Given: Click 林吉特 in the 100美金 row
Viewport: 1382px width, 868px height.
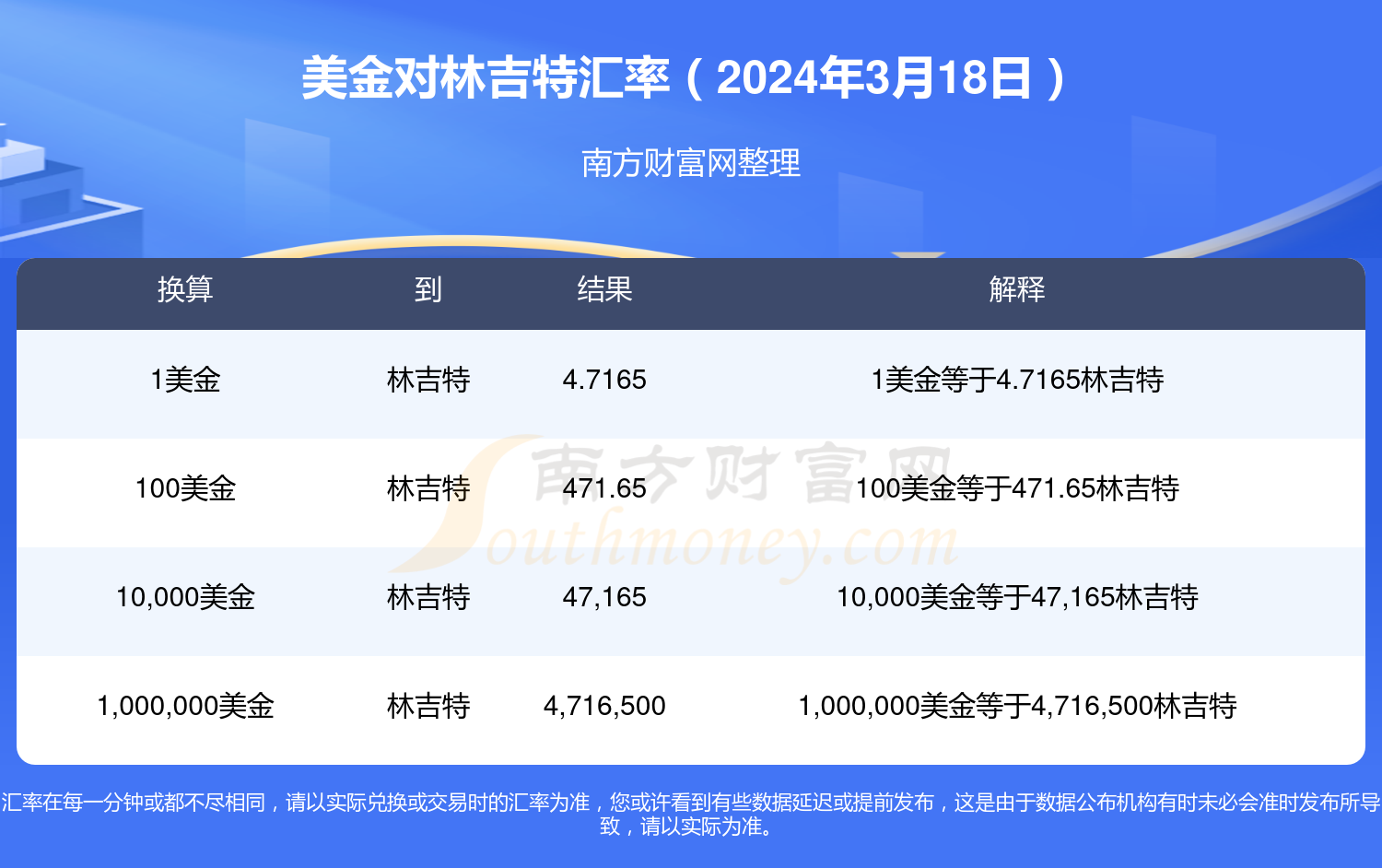Looking at the screenshot, I should tap(428, 488).
